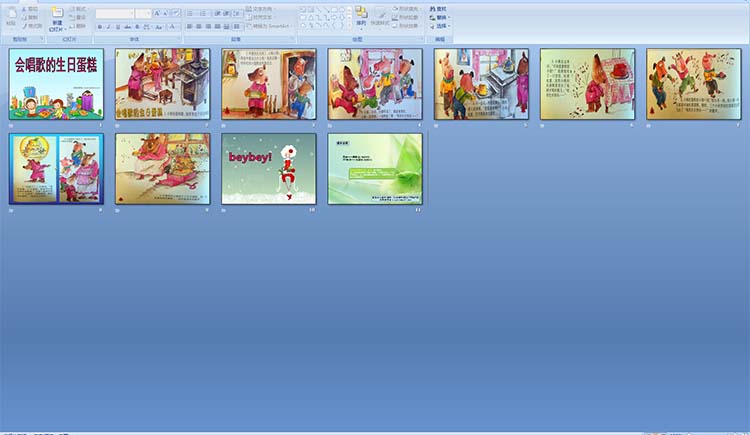The height and width of the screenshot is (435, 750).
Task: Select slide 3 thumbnail in the sorter
Action: (269, 84)
